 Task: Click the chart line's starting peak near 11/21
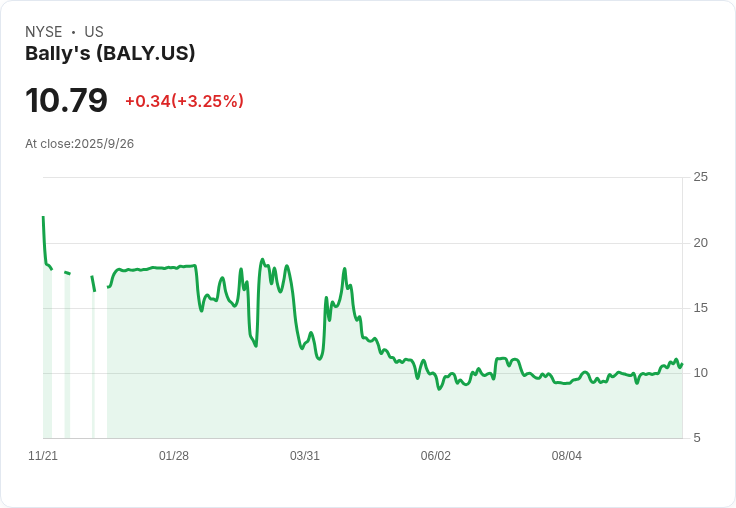coord(43,217)
